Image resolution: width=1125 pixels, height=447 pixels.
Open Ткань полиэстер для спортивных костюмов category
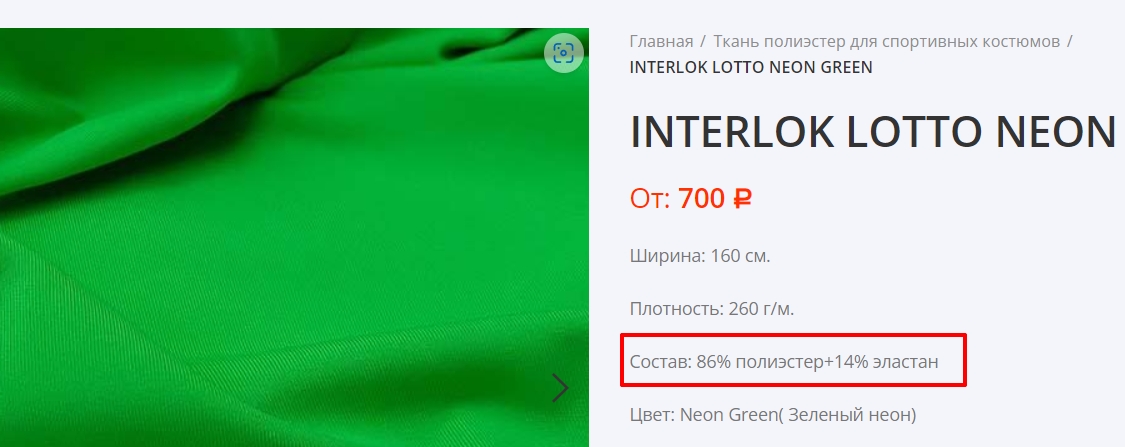886,41
